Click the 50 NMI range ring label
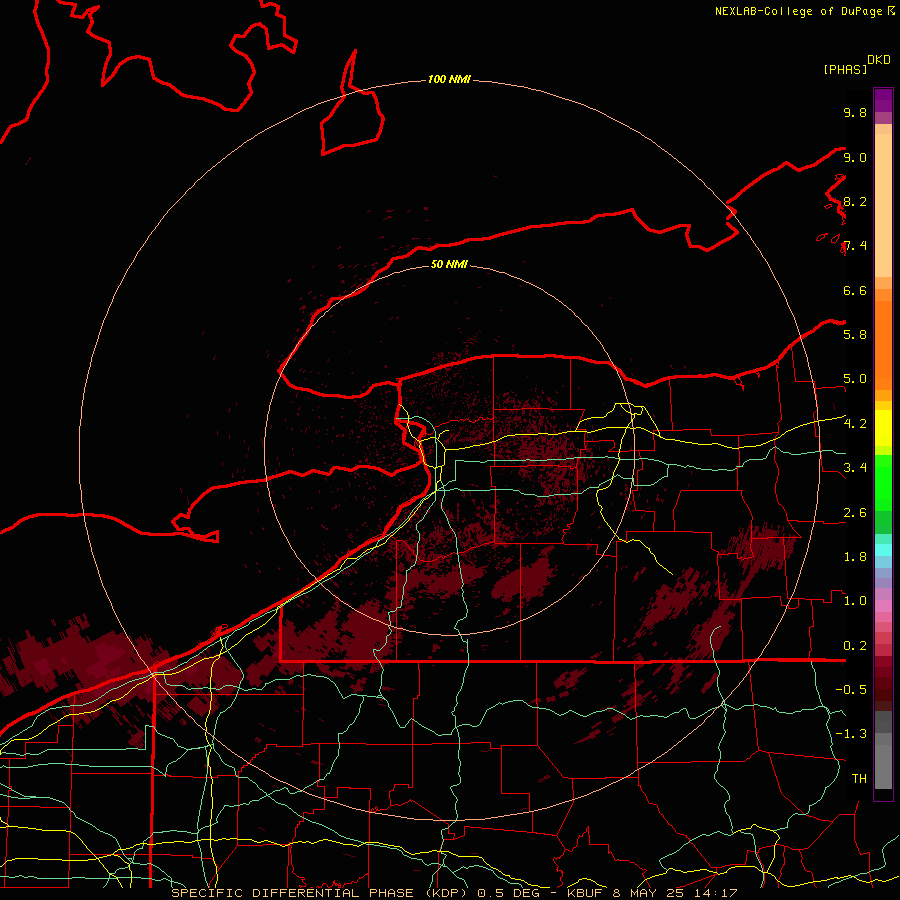The width and height of the screenshot is (900, 900). [449, 264]
